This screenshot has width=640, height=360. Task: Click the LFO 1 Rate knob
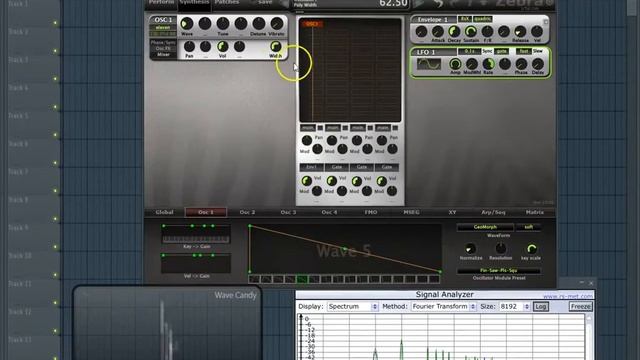pos(488,64)
